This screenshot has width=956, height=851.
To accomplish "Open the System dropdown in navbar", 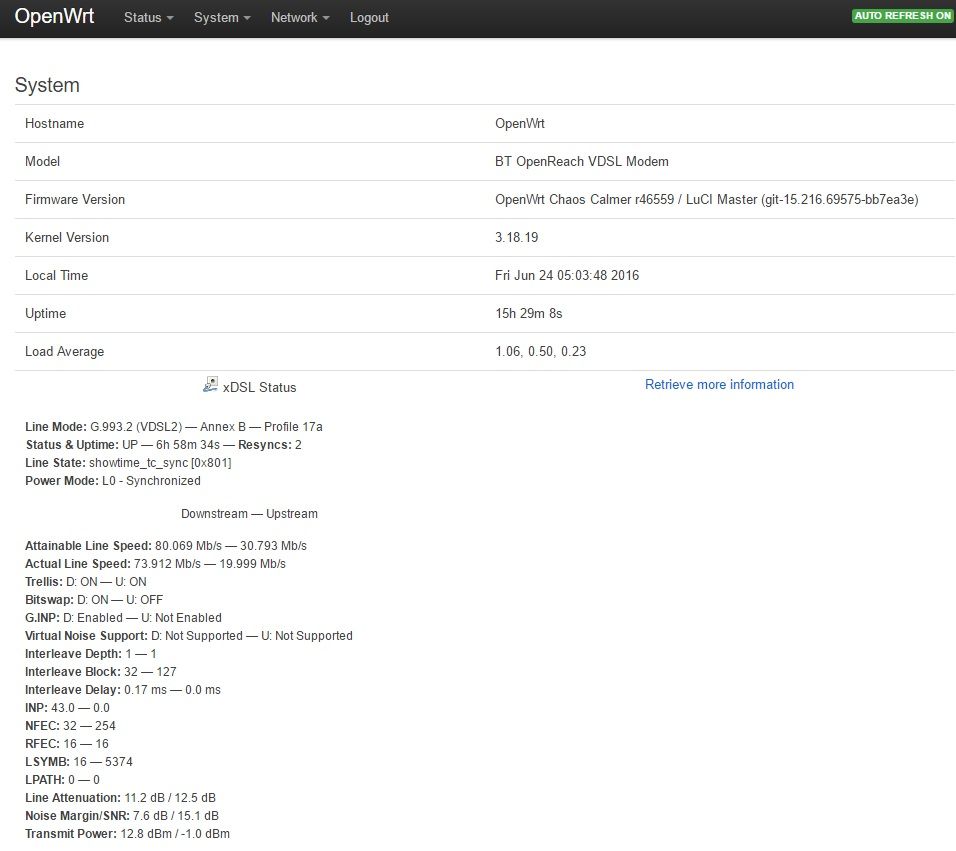I will pos(222,18).
